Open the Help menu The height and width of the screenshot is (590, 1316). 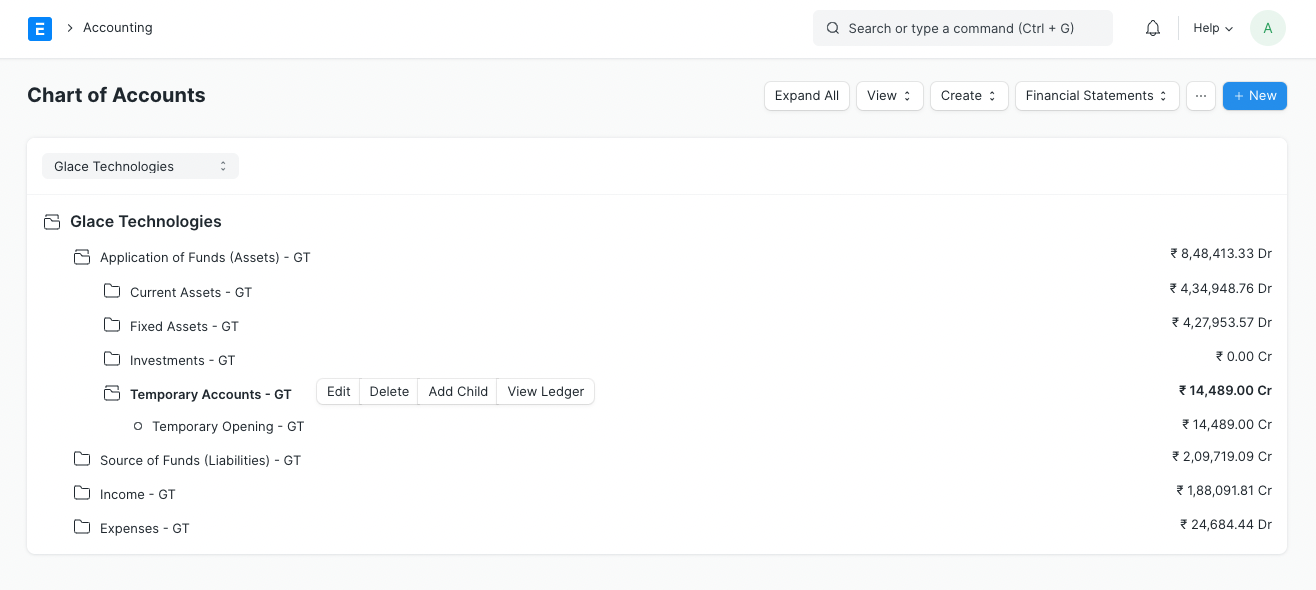point(1212,28)
